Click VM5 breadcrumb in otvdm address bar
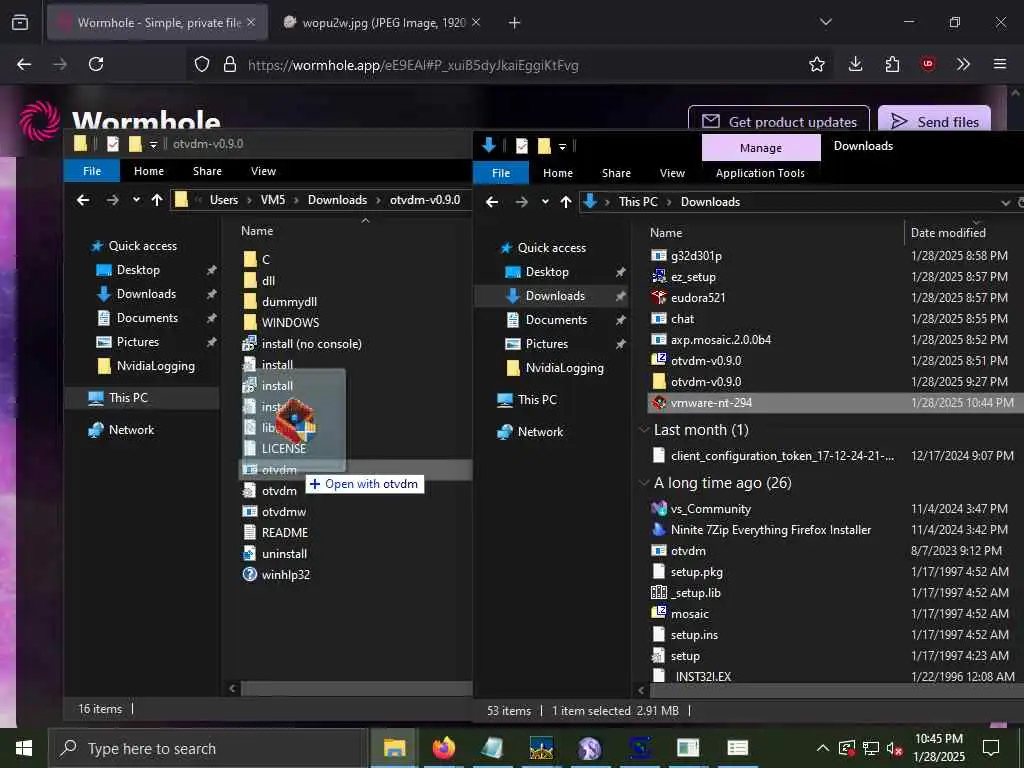 click(x=273, y=200)
